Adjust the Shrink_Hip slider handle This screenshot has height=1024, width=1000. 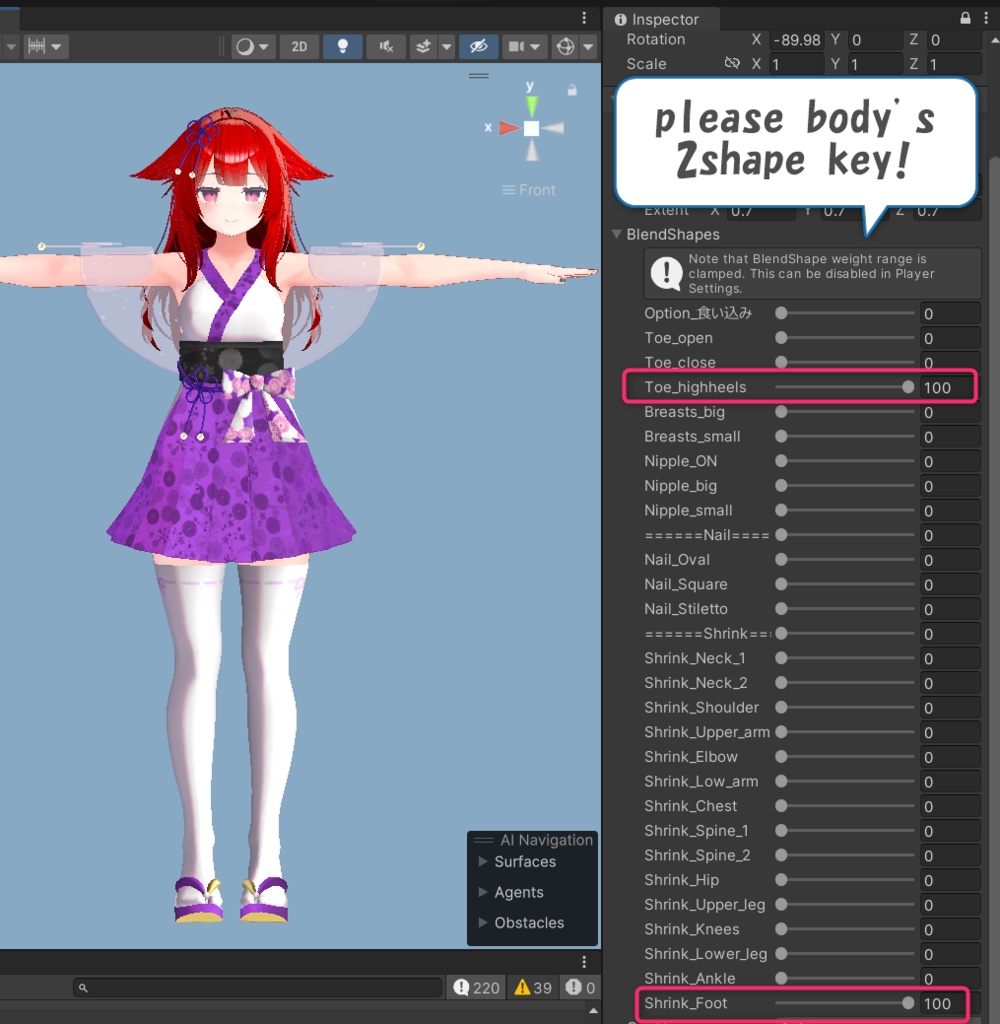tap(781, 880)
